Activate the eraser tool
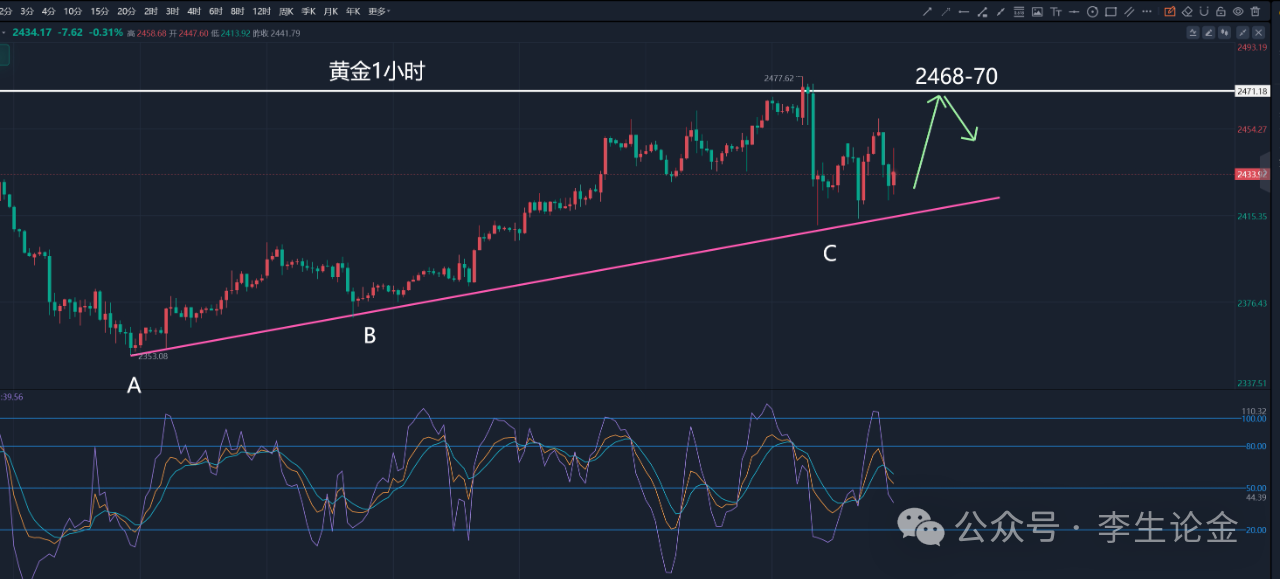The image size is (1280, 579). coord(1187,12)
